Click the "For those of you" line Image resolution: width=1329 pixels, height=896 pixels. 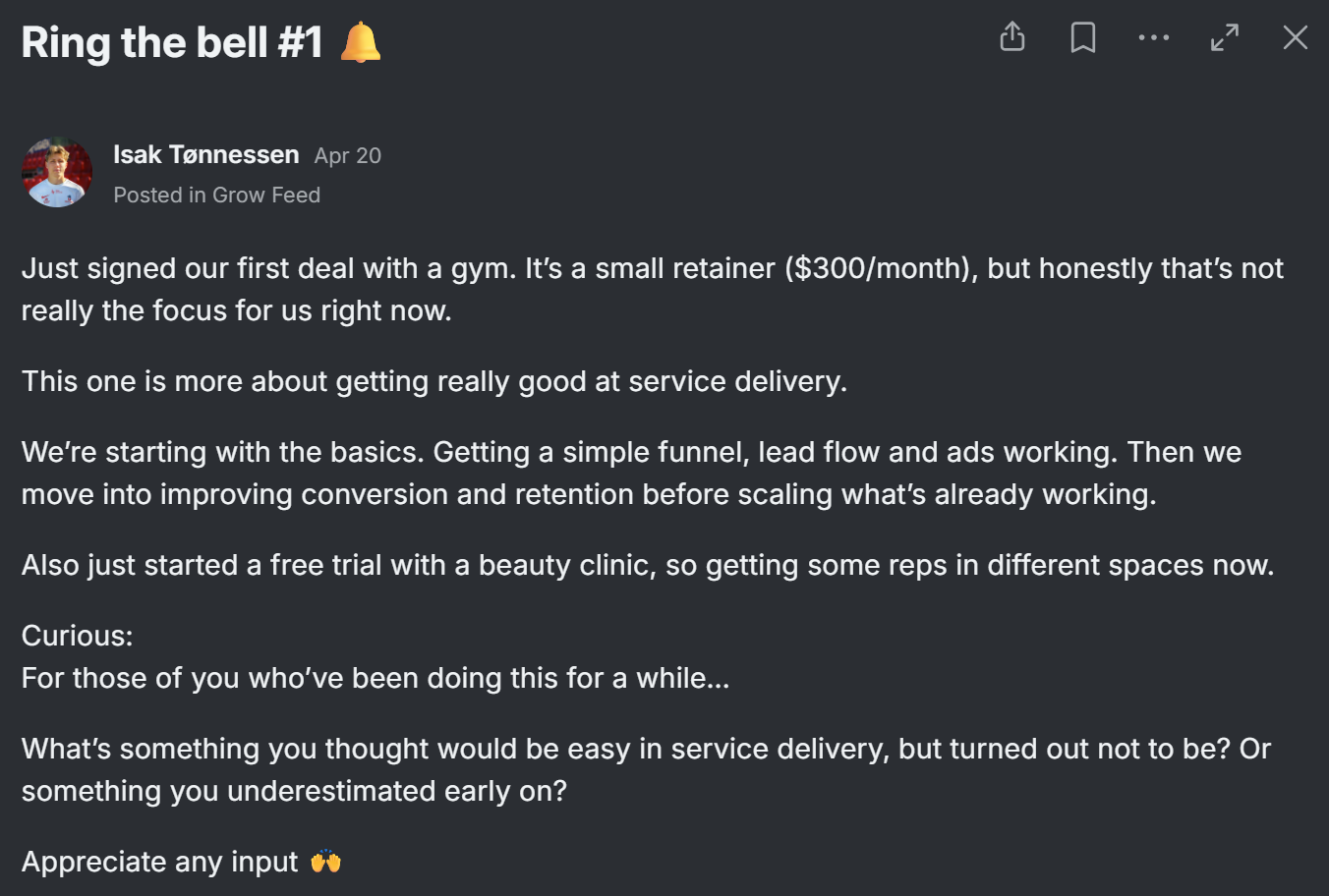(x=376, y=678)
